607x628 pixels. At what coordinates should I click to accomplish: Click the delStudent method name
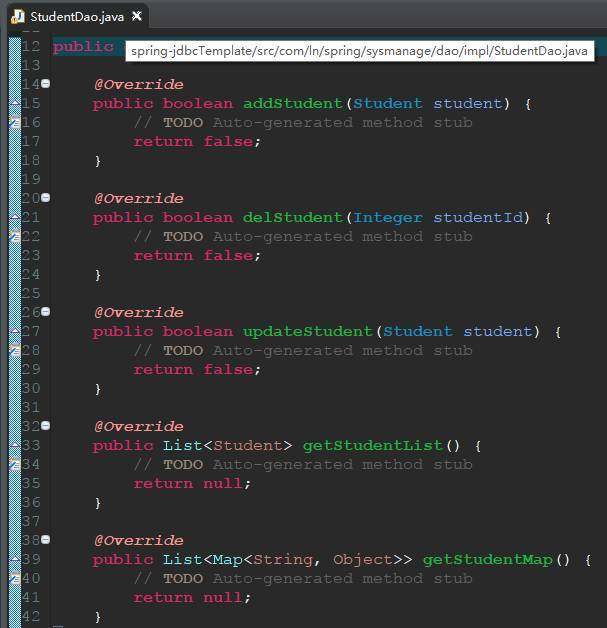[293, 217]
